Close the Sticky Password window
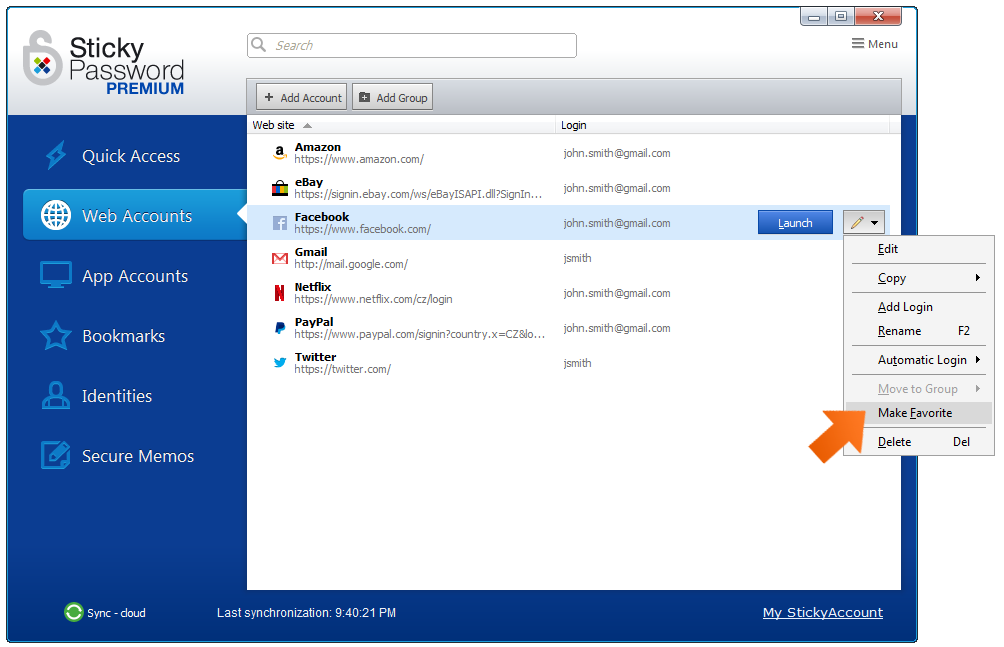The height and width of the screenshot is (647, 1004). coord(878,17)
